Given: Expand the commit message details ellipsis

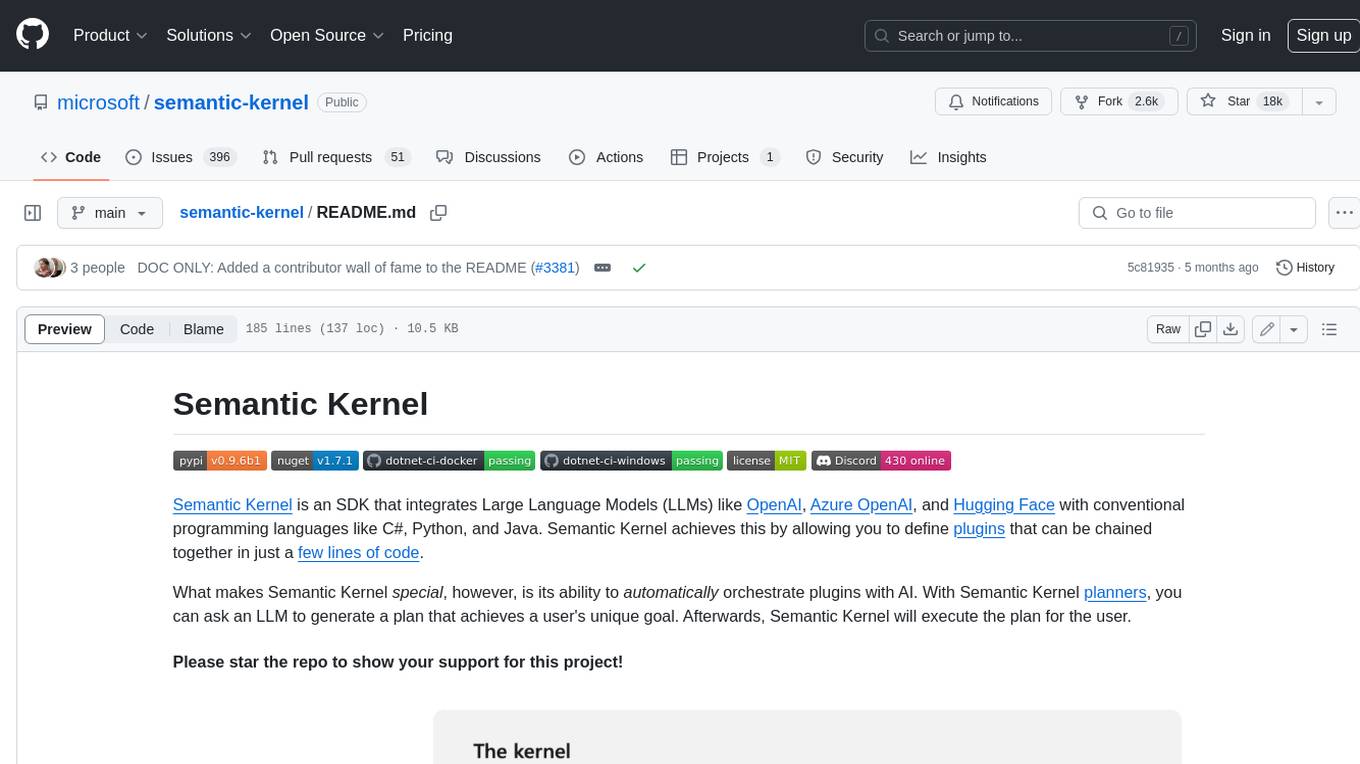Looking at the screenshot, I should 602,268.
